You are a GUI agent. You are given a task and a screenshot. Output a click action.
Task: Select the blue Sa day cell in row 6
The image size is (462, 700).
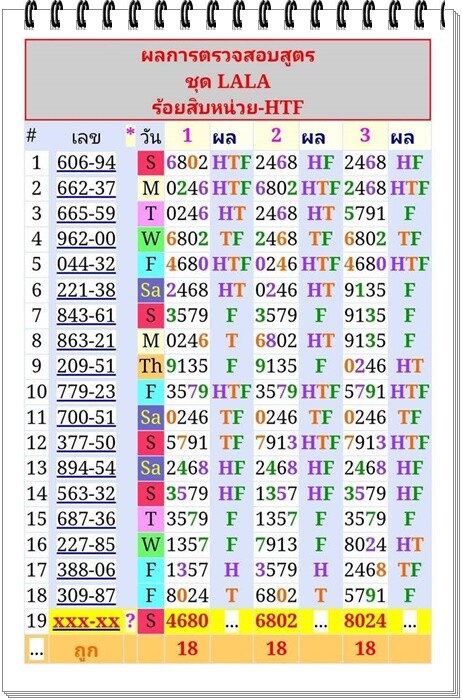[150, 290]
